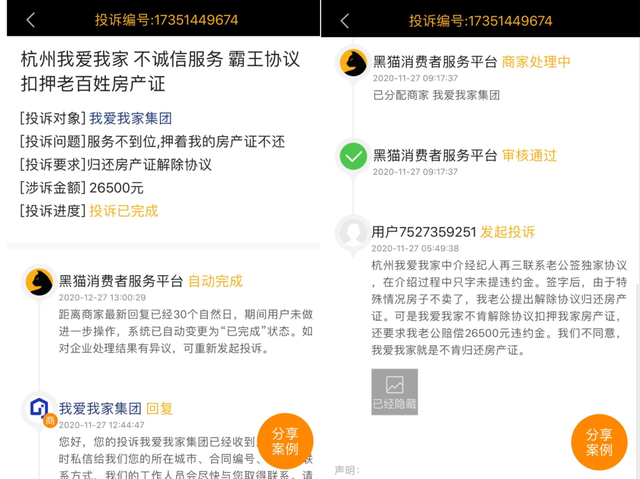Select the 审核通过 status label
Viewport: 640px width, 479px height.
point(529,155)
